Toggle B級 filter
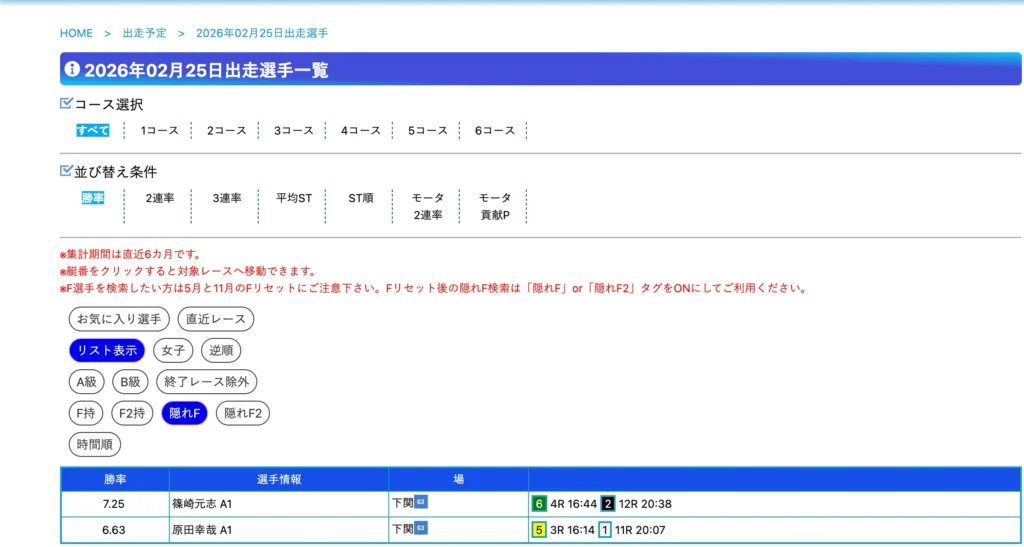Image resolution: width=1024 pixels, height=547 pixels. pyautogui.click(x=131, y=382)
